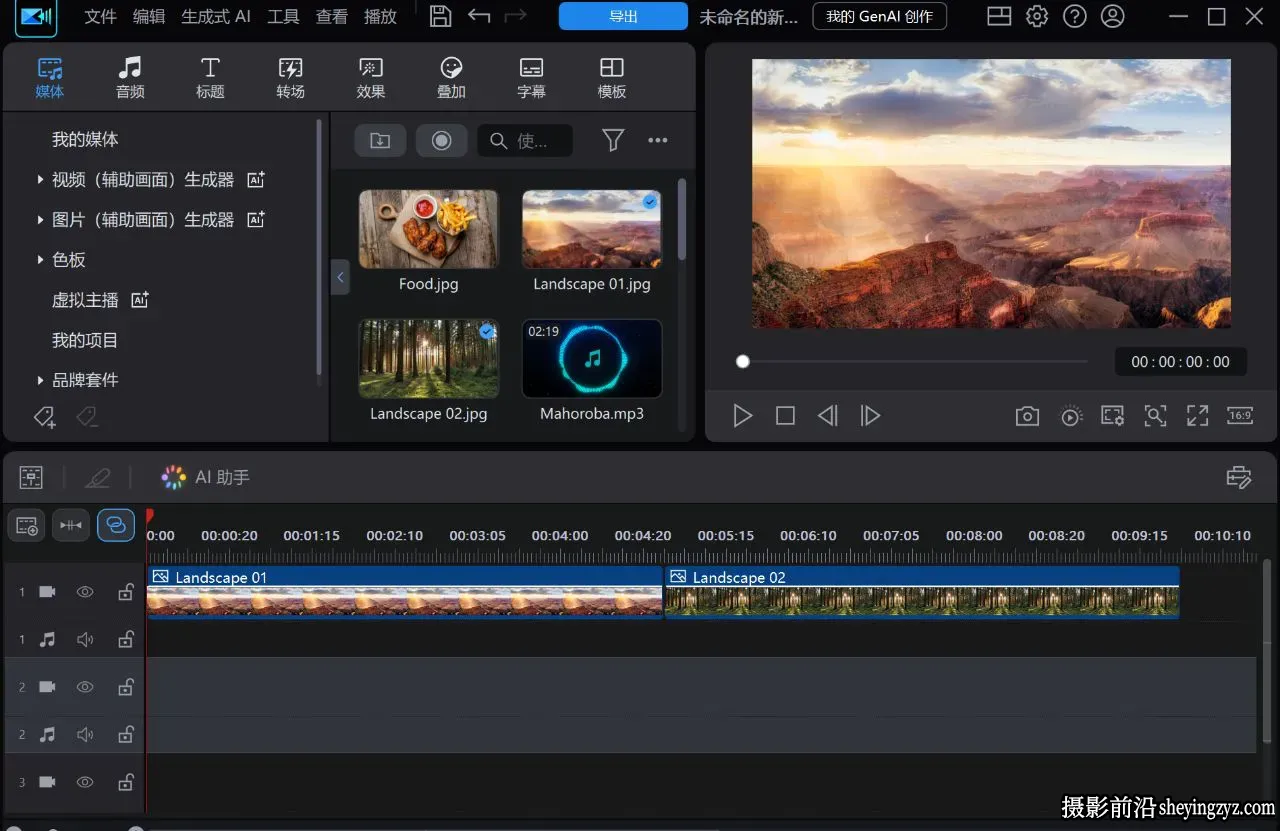Click the save project floppy icon
Viewport: 1280px width, 831px height.
pyautogui.click(x=440, y=16)
